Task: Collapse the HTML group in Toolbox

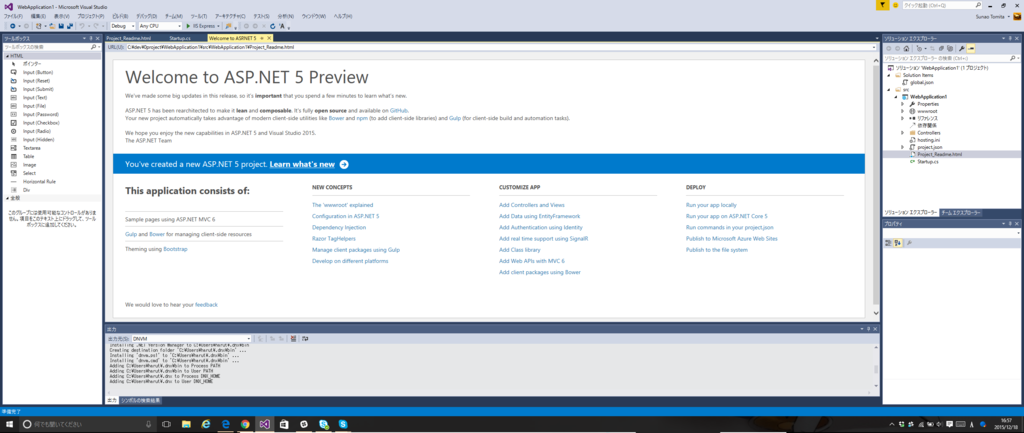Action: 7,56
